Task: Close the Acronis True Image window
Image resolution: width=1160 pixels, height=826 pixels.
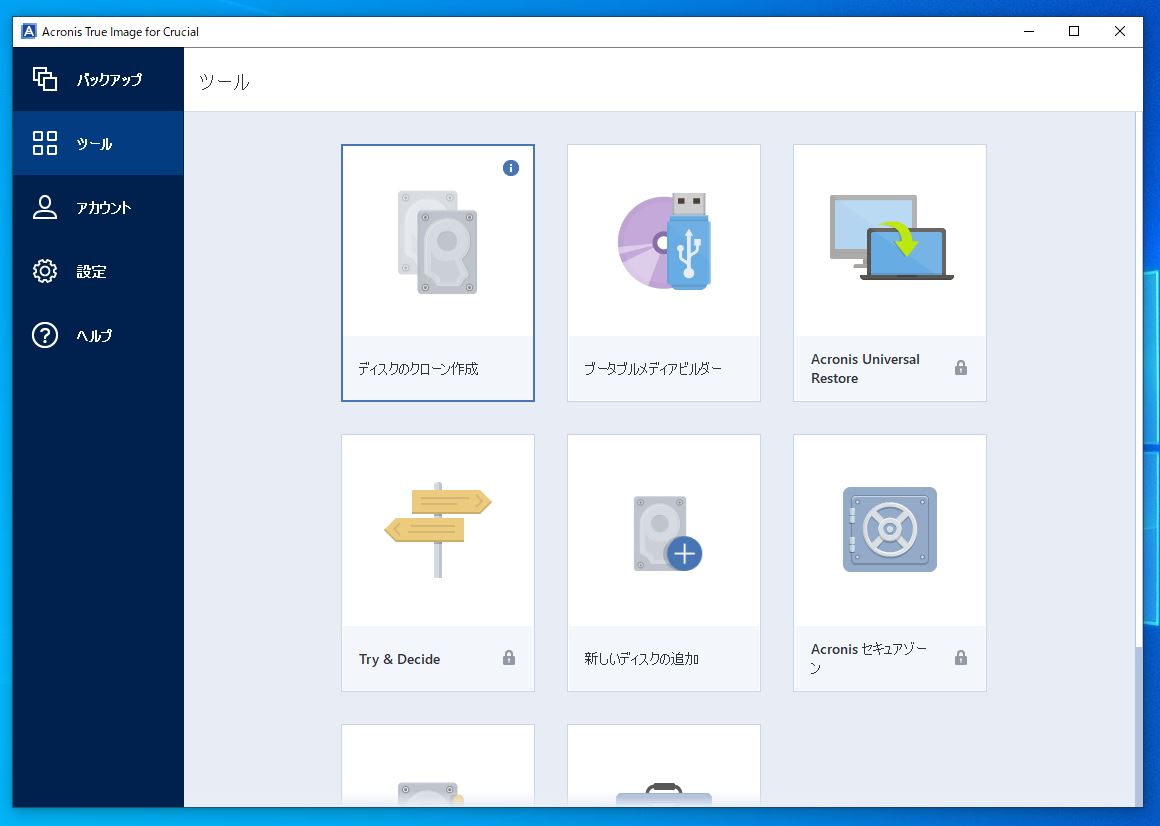Action: [x=1120, y=31]
